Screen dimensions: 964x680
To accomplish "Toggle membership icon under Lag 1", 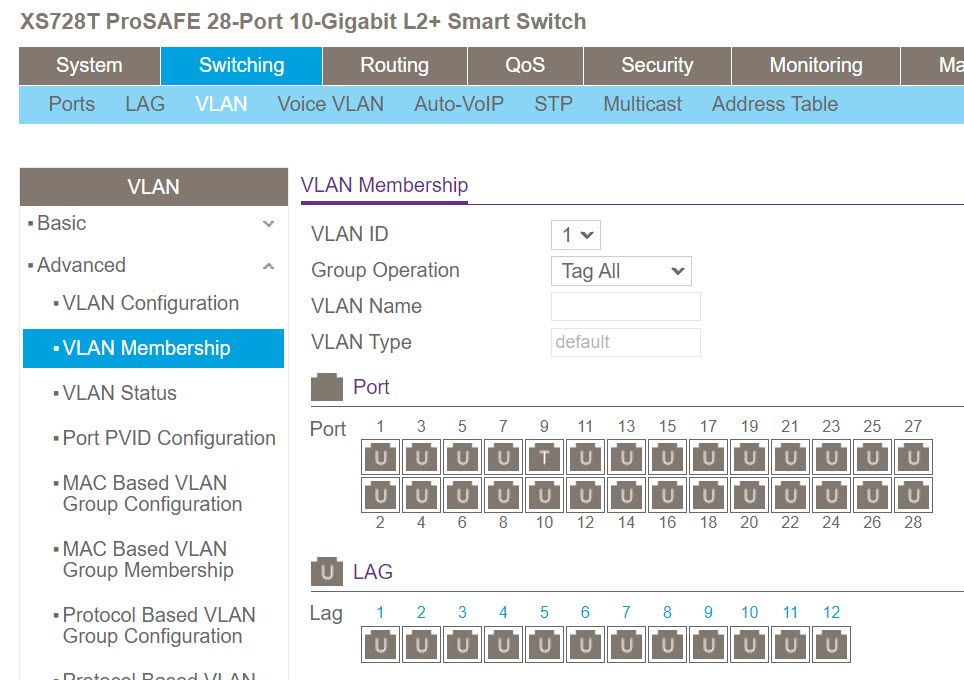I will pyautogui.click(x=381, y=644).
